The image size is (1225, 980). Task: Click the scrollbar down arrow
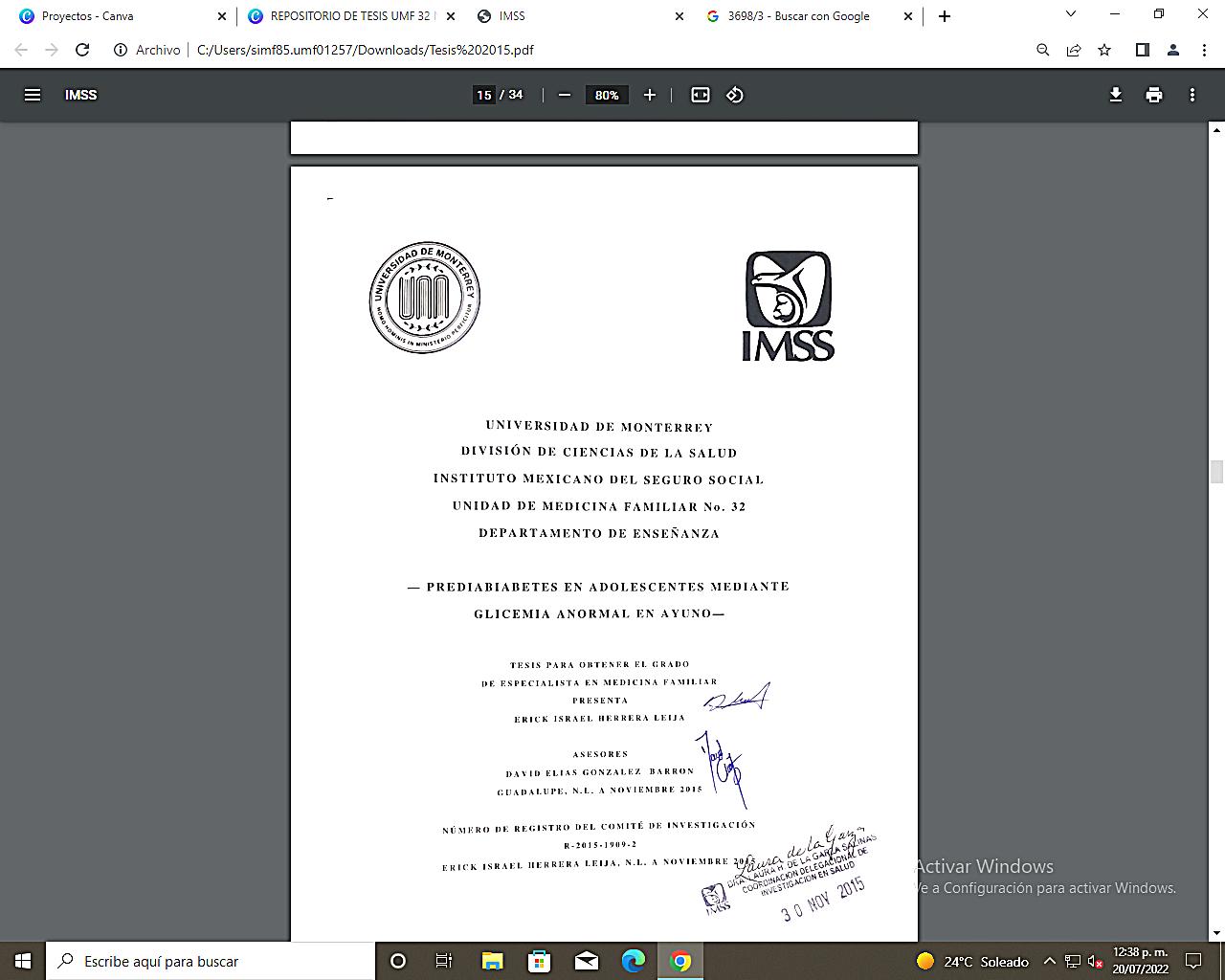pos(1216,933)
